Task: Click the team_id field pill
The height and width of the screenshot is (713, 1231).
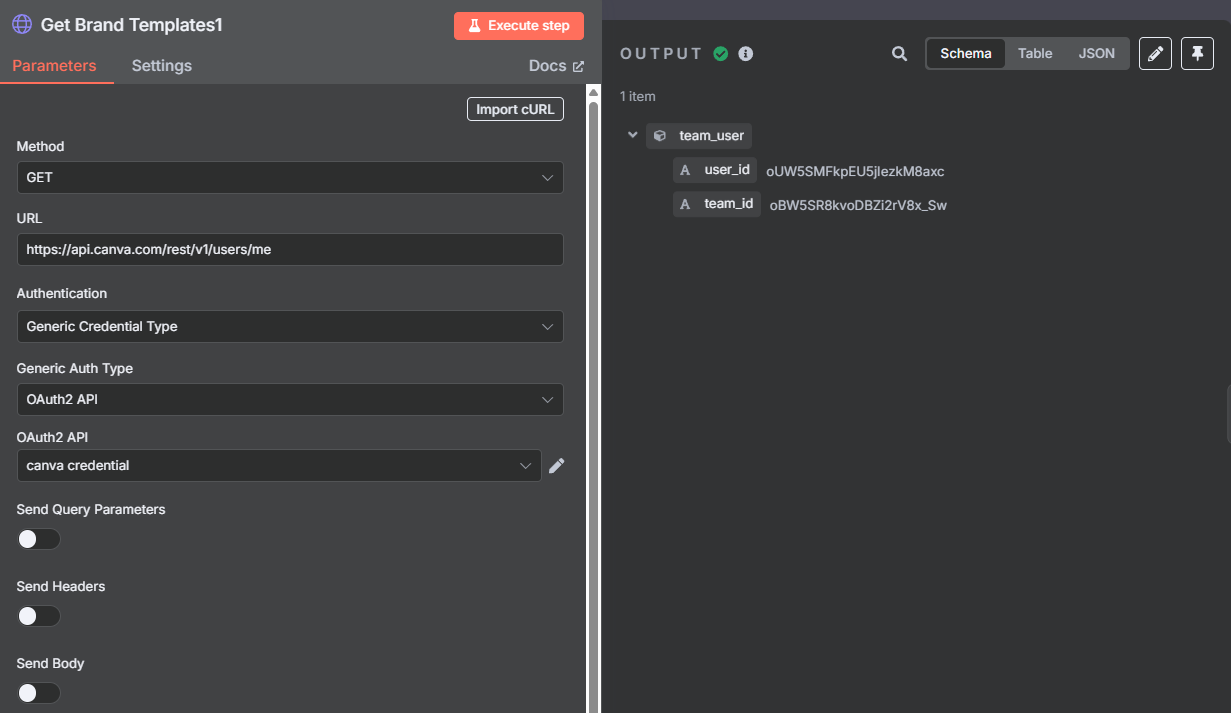Action: (717, 204)
